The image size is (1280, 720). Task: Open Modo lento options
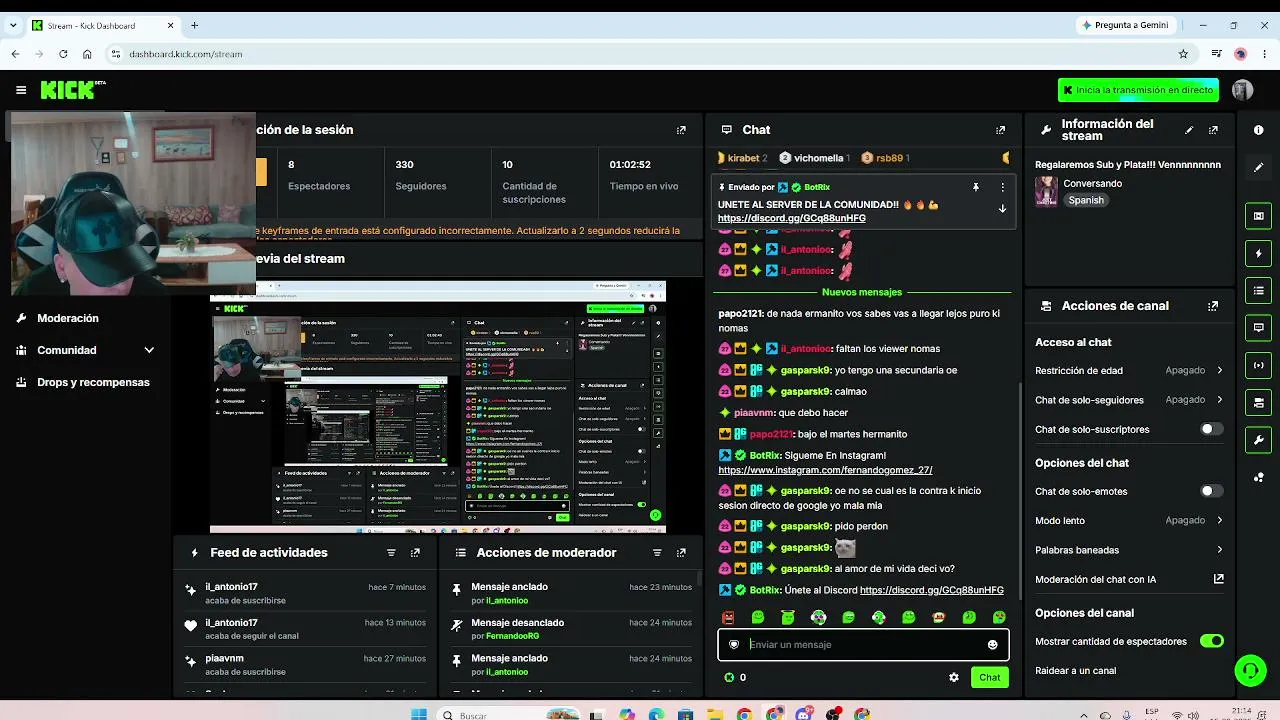tap(1129, 520)
